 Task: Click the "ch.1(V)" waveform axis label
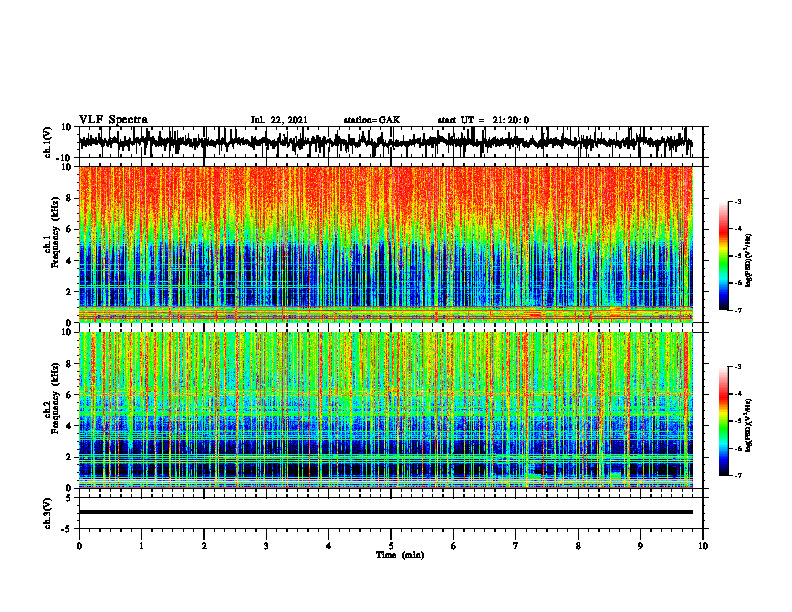click(x=48, y=142)
